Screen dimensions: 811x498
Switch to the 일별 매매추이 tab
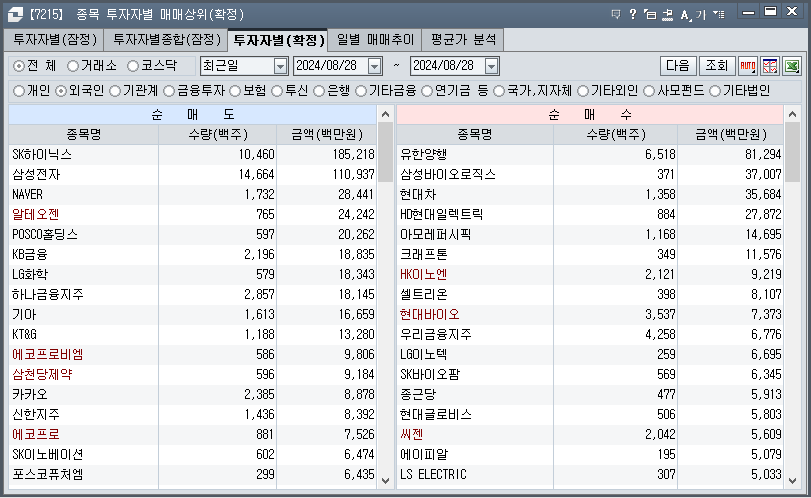click(375, 40)
